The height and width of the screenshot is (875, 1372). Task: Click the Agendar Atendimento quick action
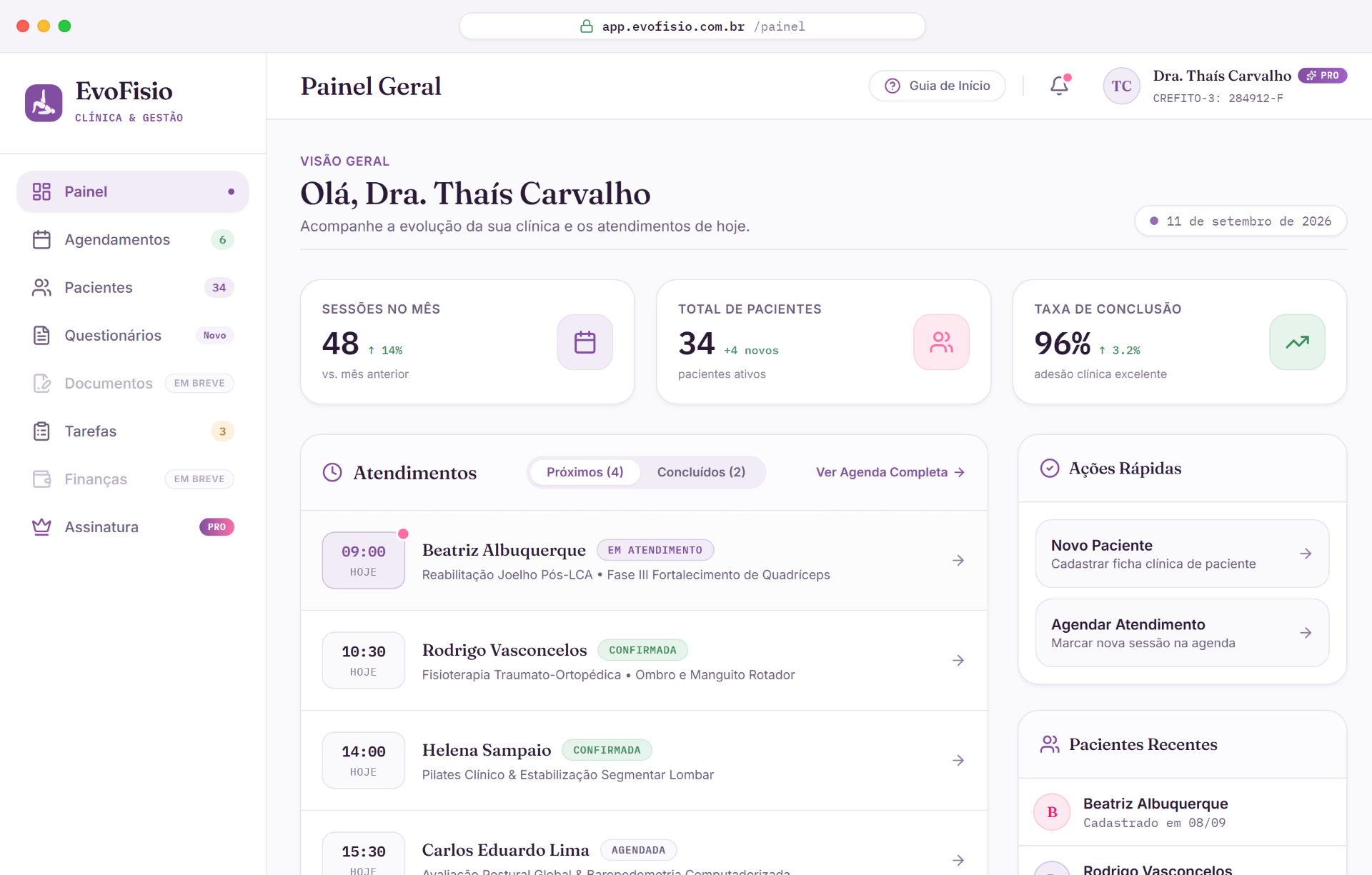click(1182, 633)
